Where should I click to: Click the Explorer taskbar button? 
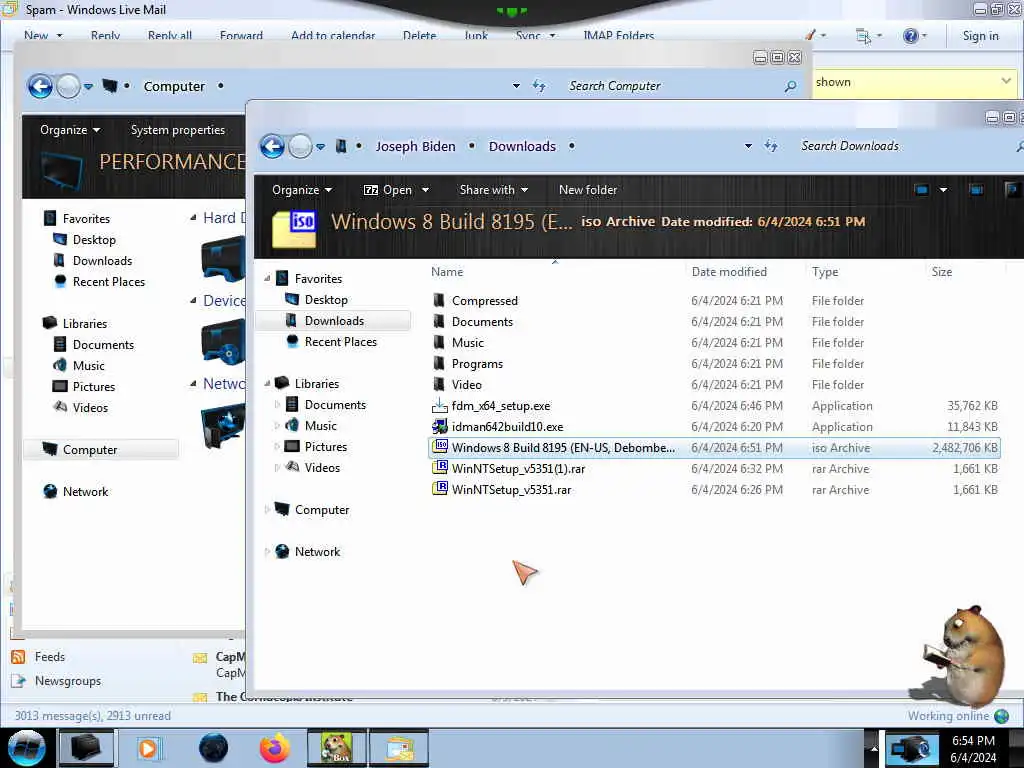86,748
